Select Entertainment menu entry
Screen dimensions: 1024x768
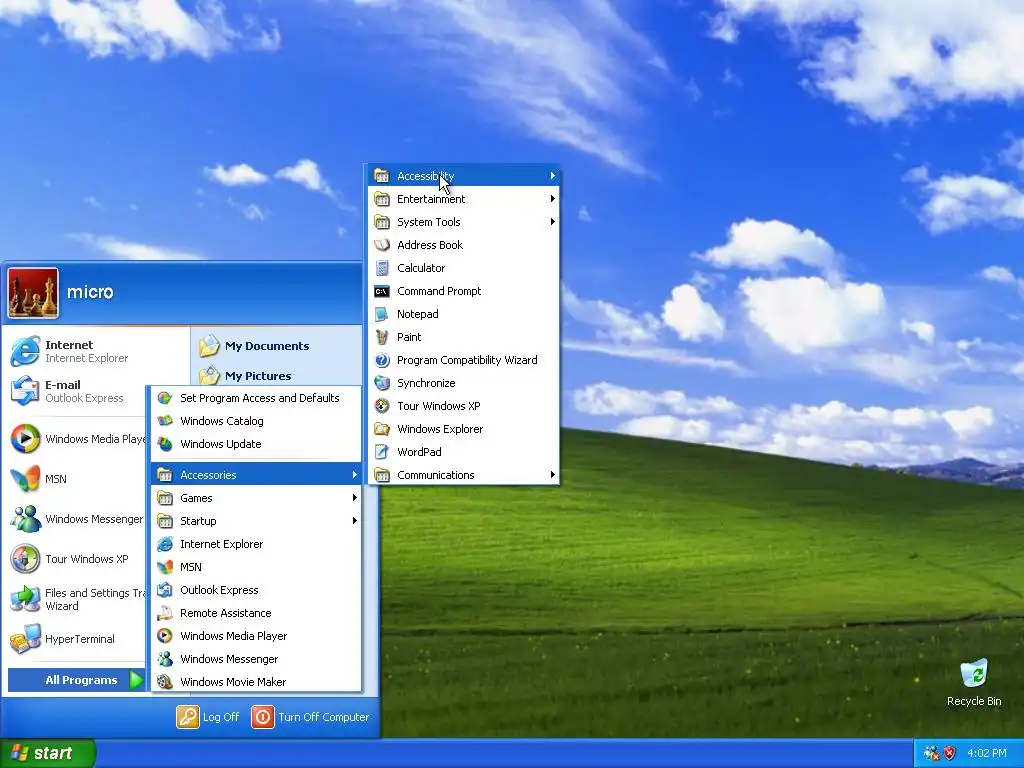point(464,199)
